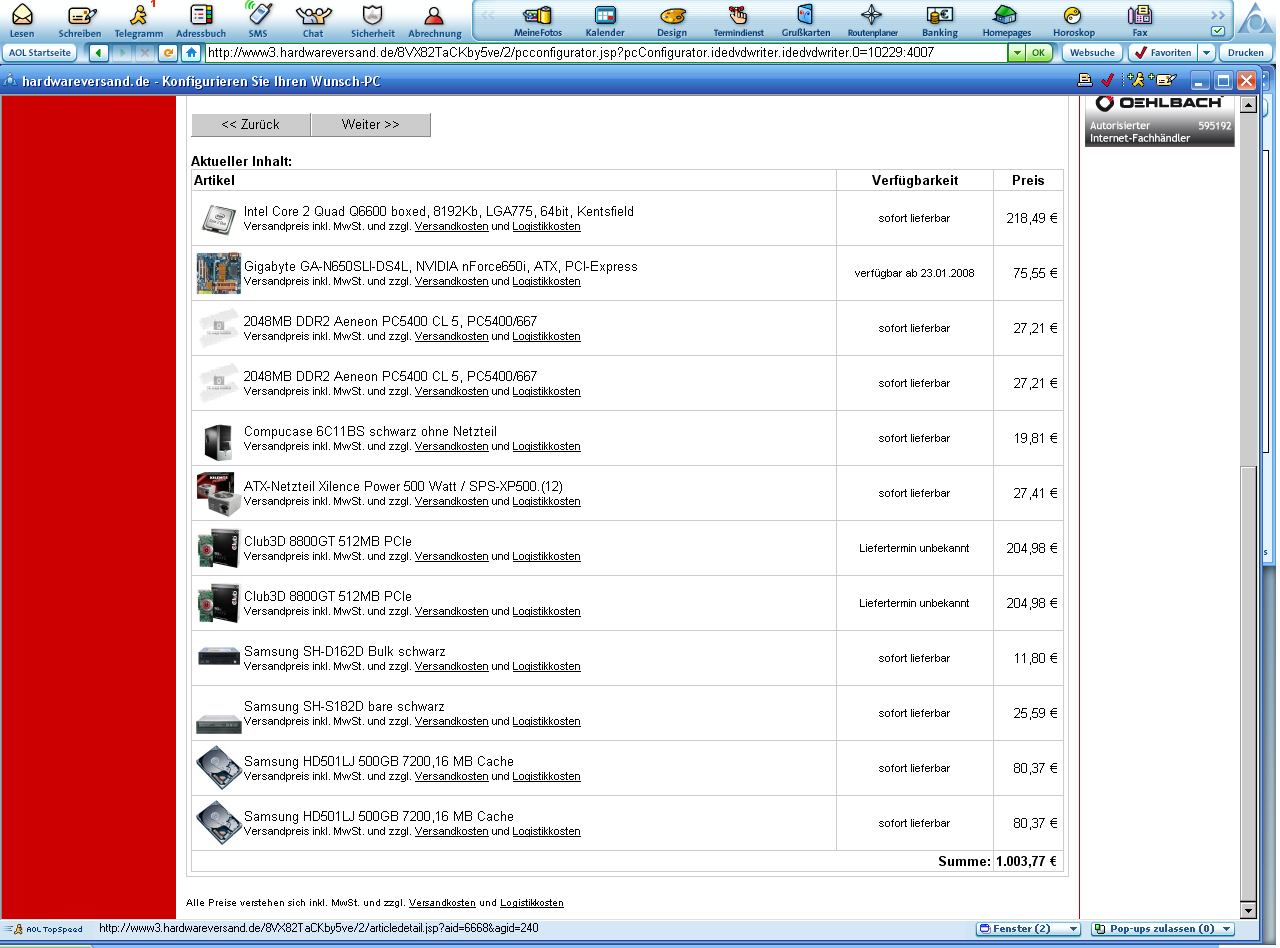Click the Drucken button

[1245, 52]
